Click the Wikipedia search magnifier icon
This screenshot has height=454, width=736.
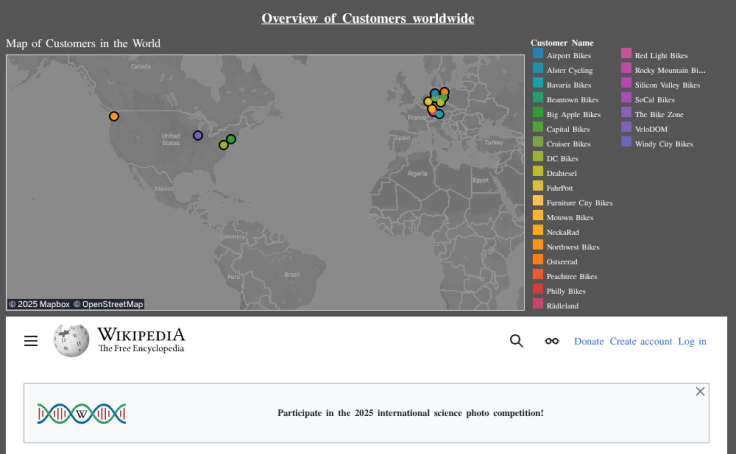[x=516, y=341]
